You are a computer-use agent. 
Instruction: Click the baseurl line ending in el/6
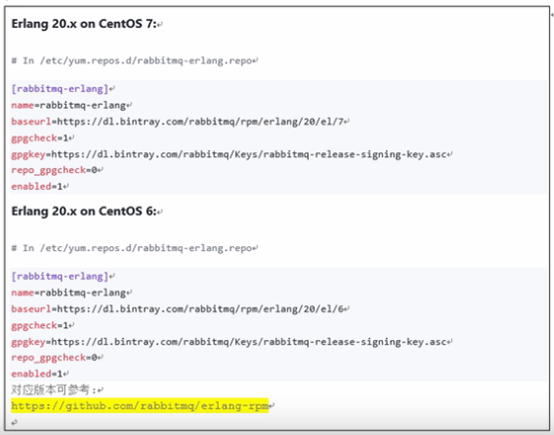[x=177, y=309]
